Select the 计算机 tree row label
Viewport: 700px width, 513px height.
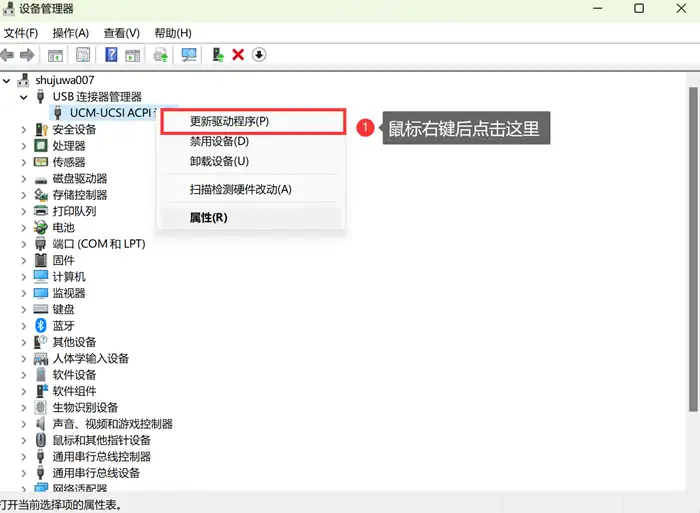point(69,277)
